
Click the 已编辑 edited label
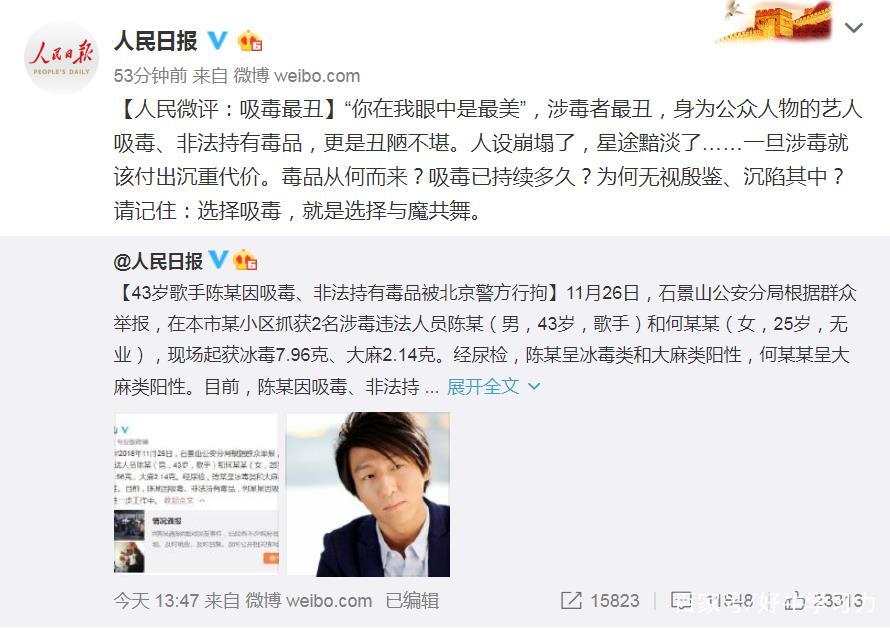(x=412, y=601)
